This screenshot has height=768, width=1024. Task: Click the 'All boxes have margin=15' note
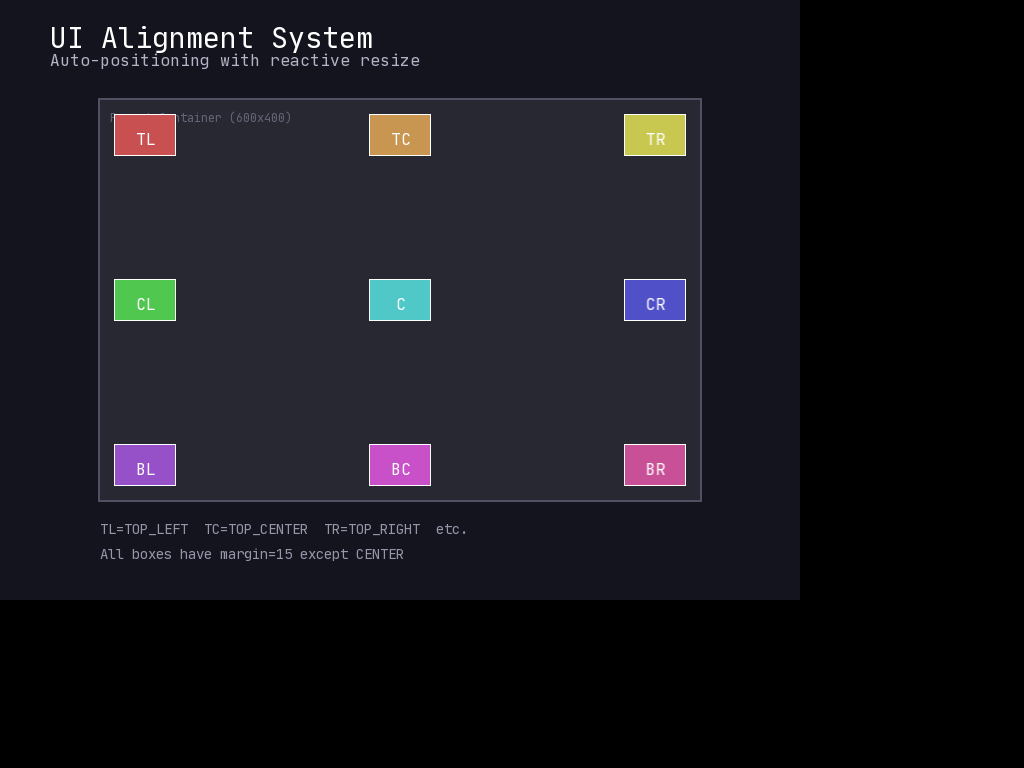click(x=197, y=554)
